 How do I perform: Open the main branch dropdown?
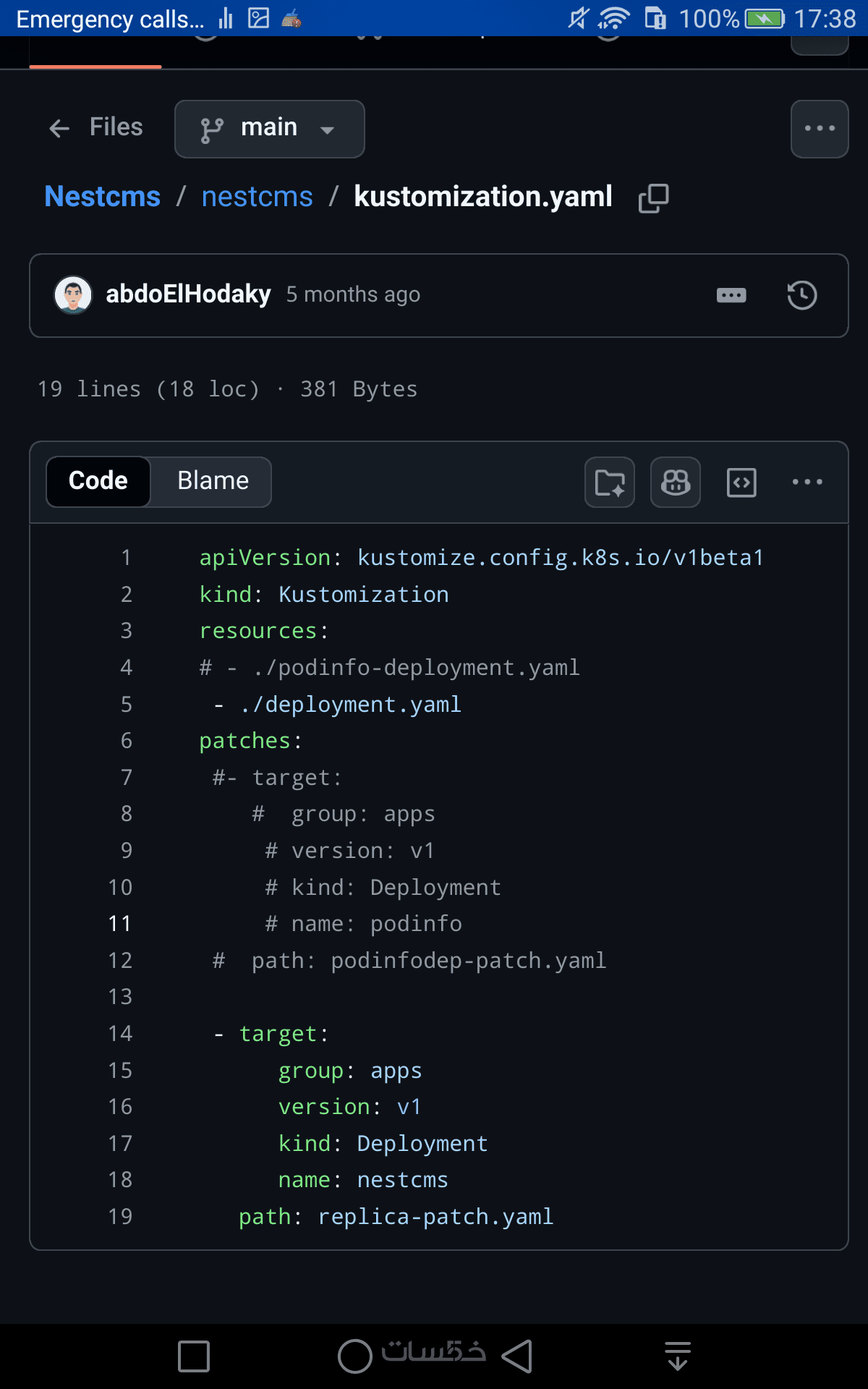pos(269,129)
